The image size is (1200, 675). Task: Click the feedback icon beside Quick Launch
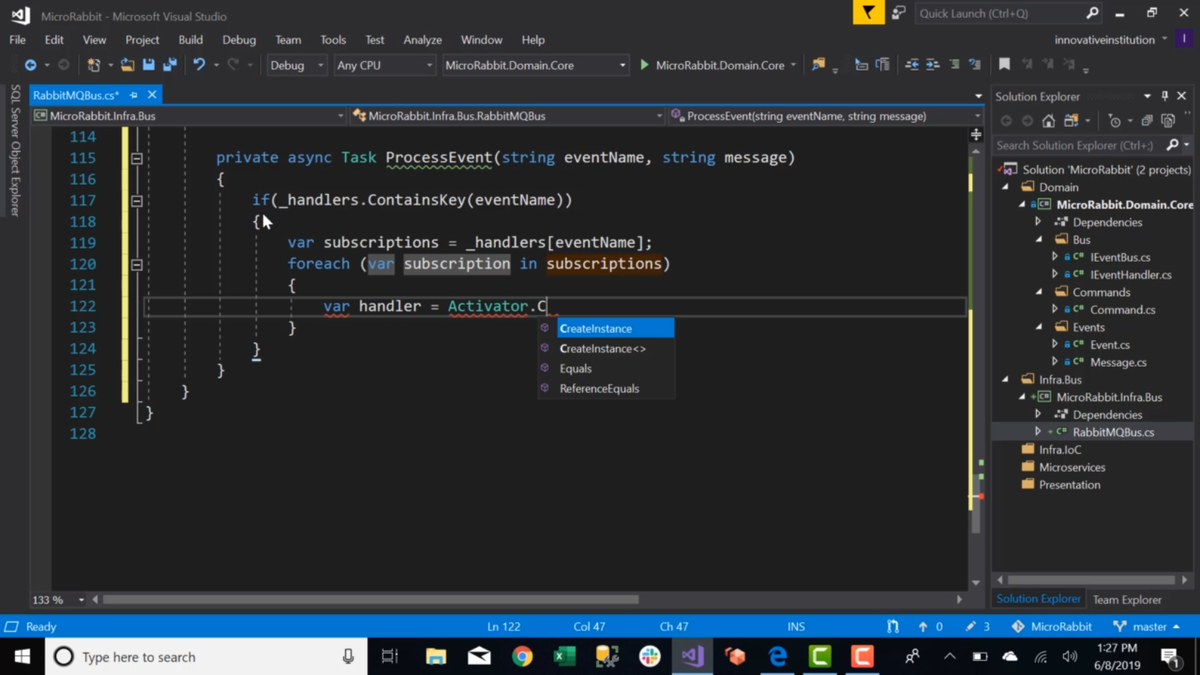coord(898,13)
